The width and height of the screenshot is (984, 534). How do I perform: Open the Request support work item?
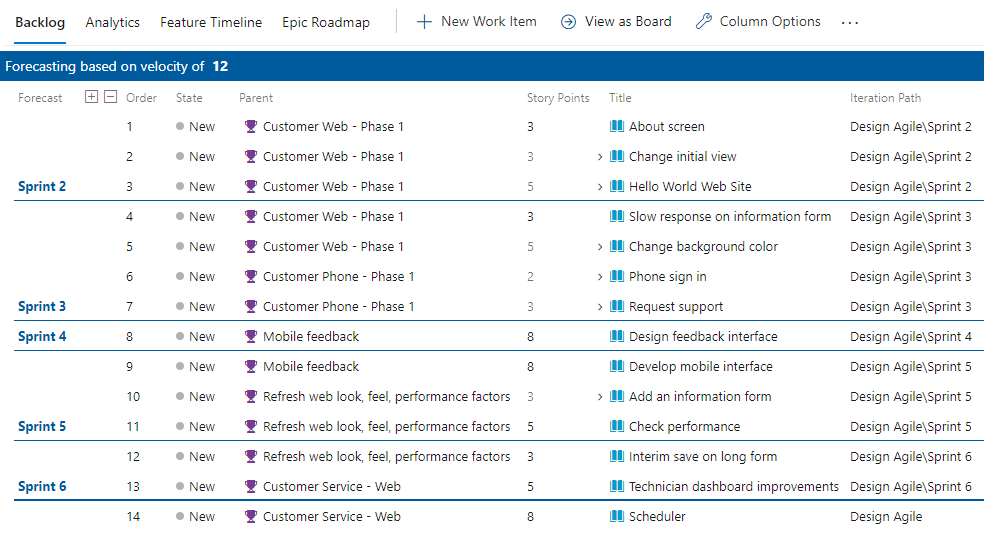point(676,307)
